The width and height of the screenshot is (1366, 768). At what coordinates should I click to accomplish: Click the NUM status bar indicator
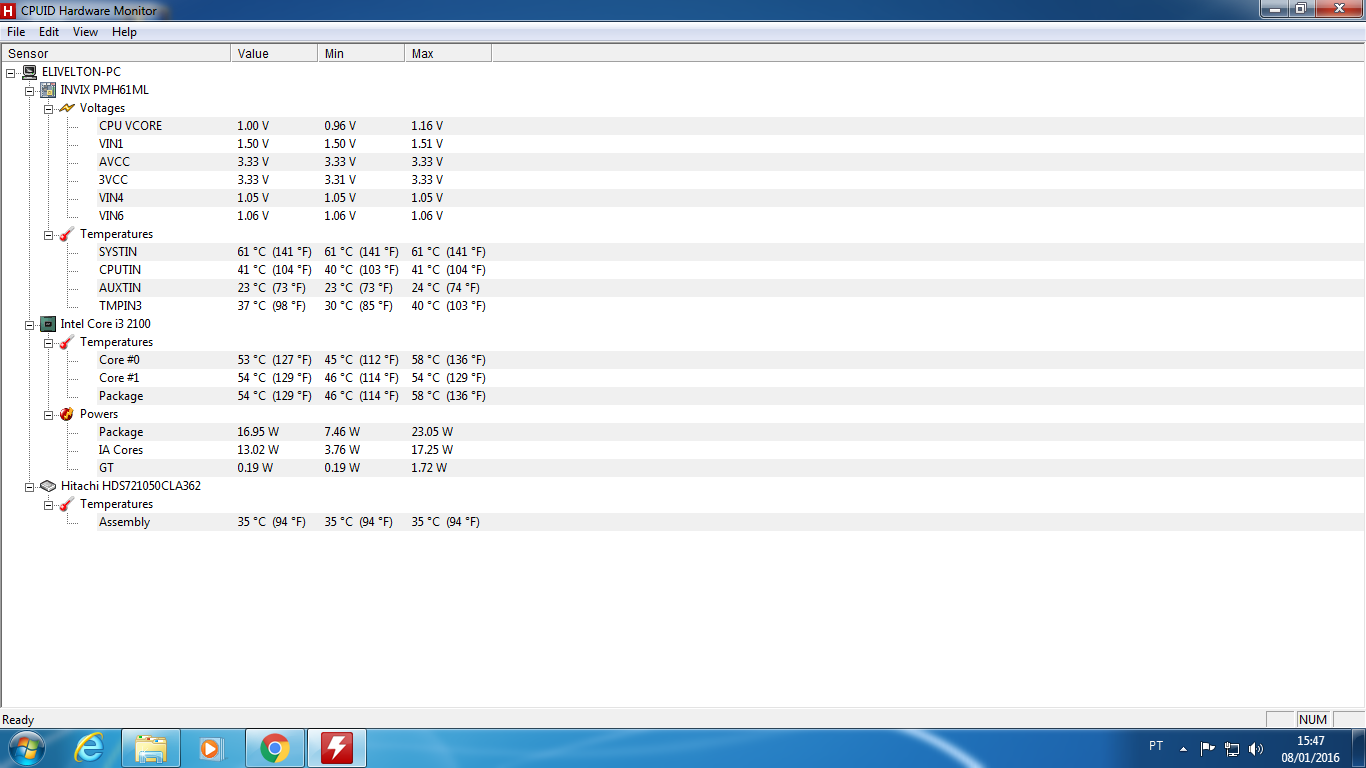pyautogui.click(x=1312, y=720)
